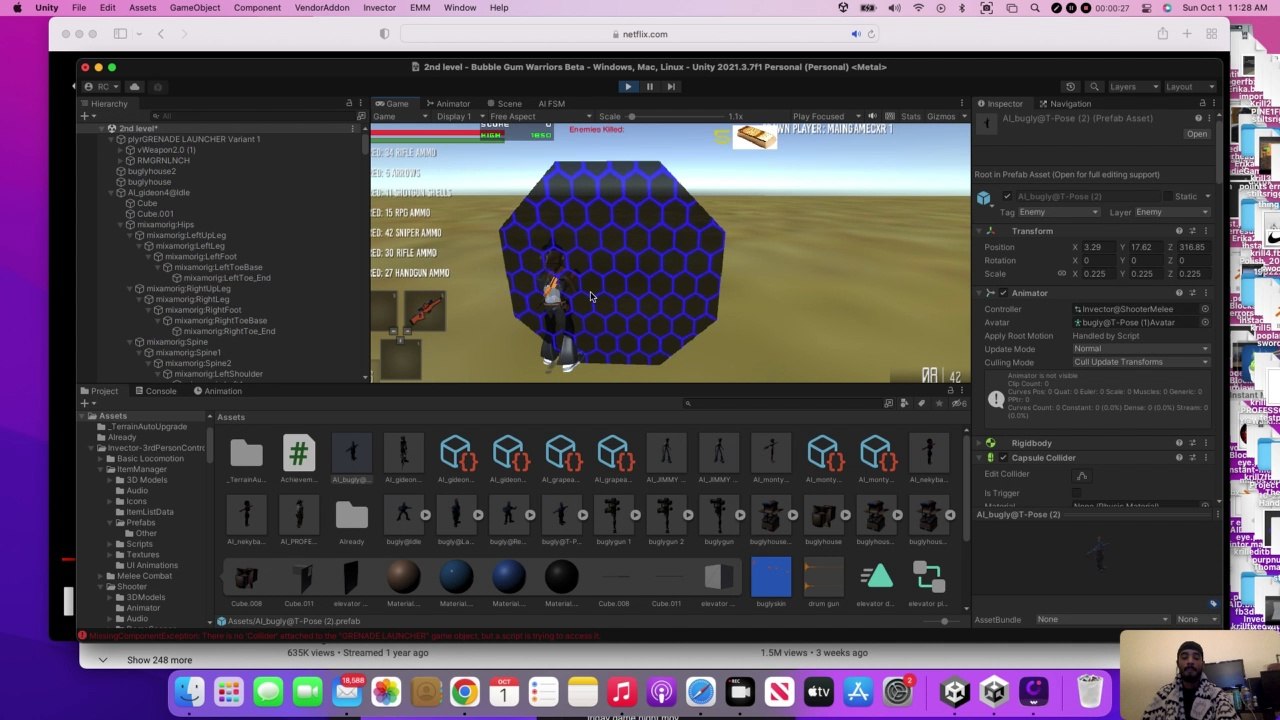The width and height of the screenshot is (1280, 720).
Task: Toggle the Capsule Collider enabled checkbox
Action: coord(1003,458)
